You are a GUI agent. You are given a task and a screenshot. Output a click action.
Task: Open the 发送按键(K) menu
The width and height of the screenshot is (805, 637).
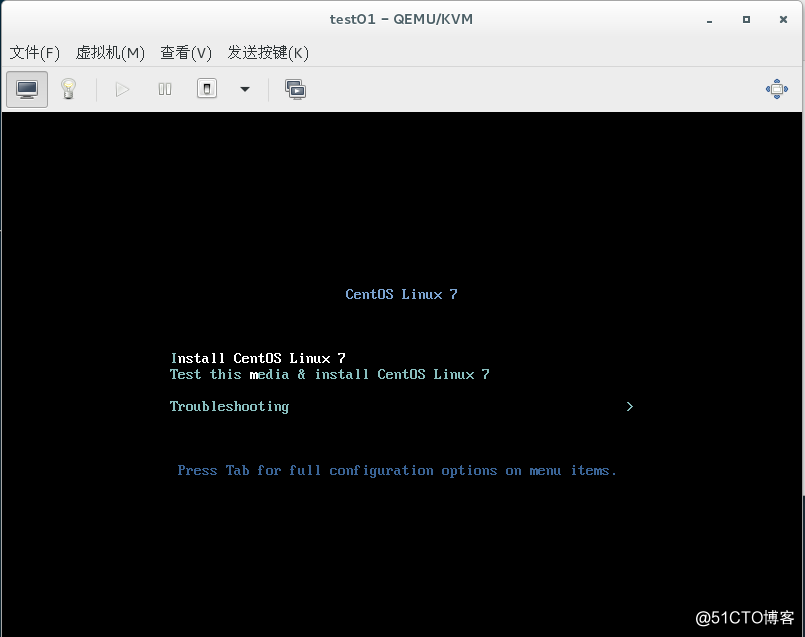pyautogui.click(x=268, y=52)
